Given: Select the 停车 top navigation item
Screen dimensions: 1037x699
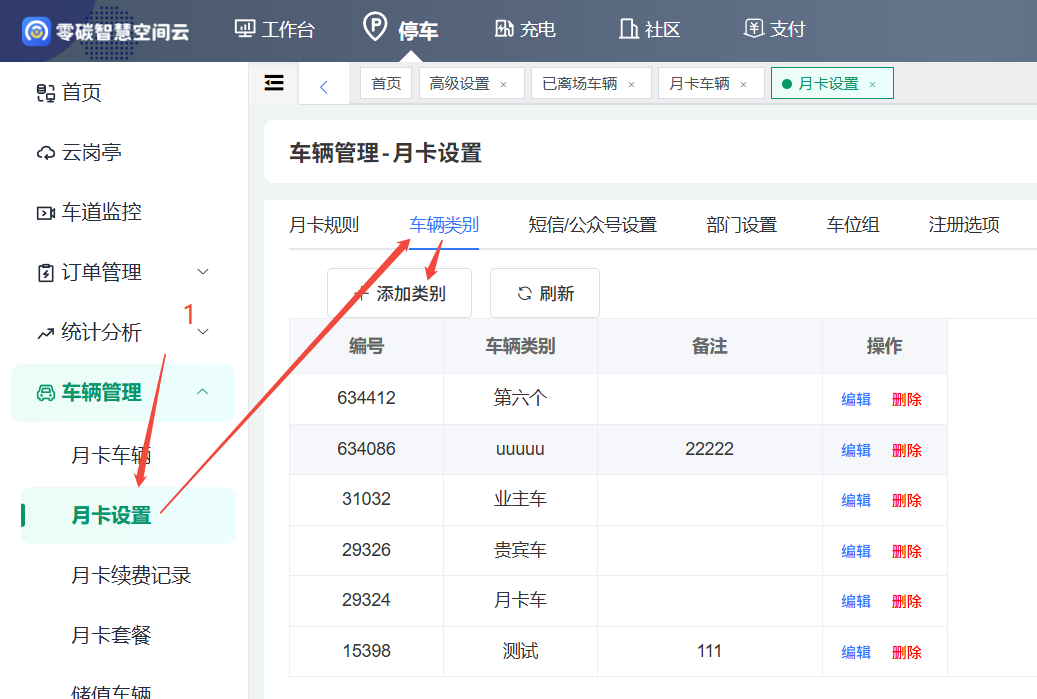Looking at the screenshot, I should coord(400,29).
